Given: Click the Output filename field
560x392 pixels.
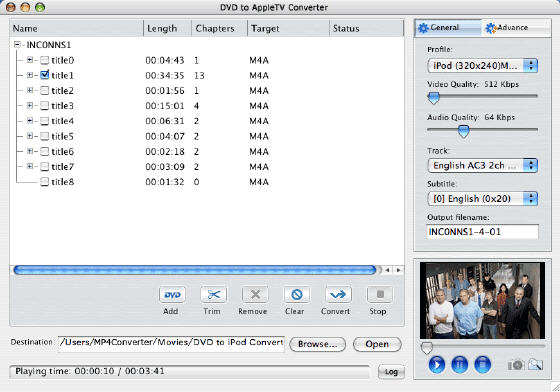Looking at the screenshot, I should pyautogui.click(x=482, y=232).
